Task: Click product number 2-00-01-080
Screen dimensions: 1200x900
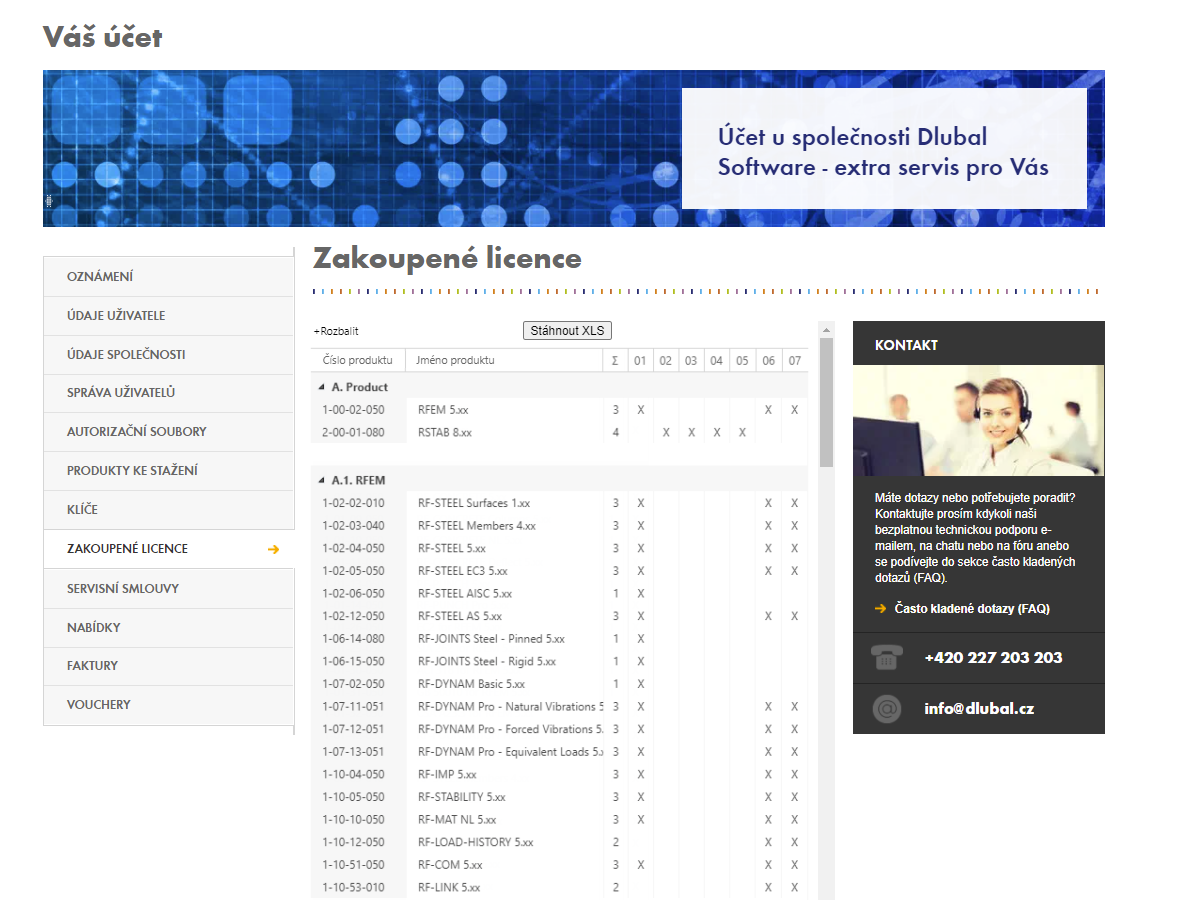Action: [x=353, y=433]
